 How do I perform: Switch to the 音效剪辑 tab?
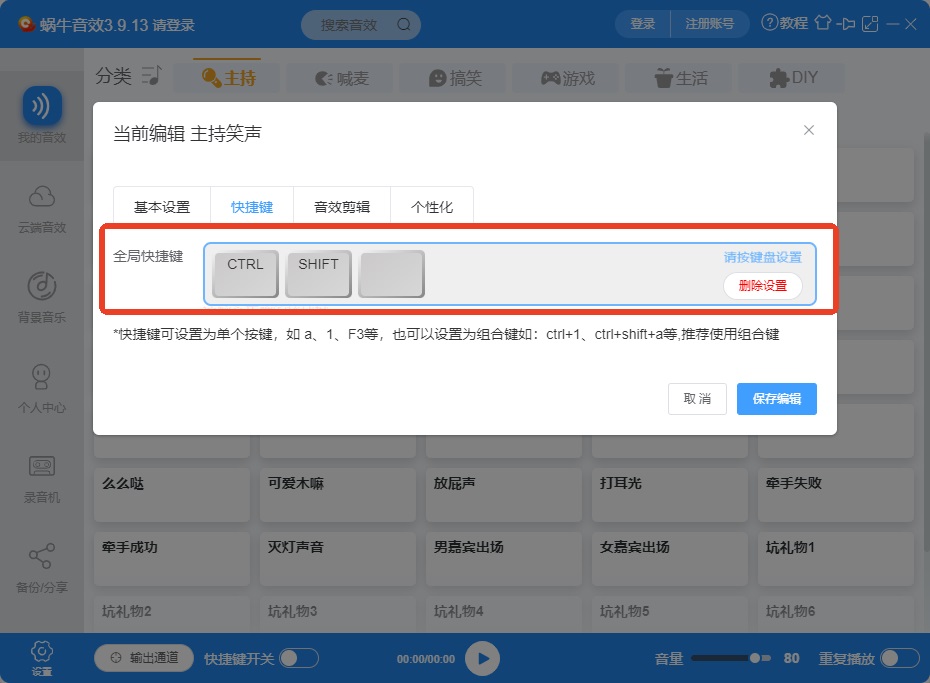point(342,206)
